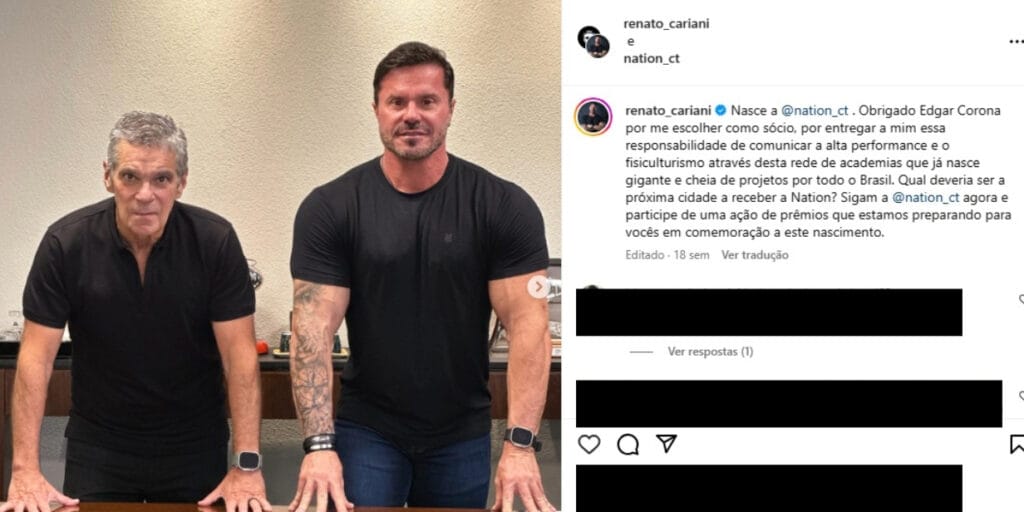Open the stacked profile avatars in the header

click(594, 41)
